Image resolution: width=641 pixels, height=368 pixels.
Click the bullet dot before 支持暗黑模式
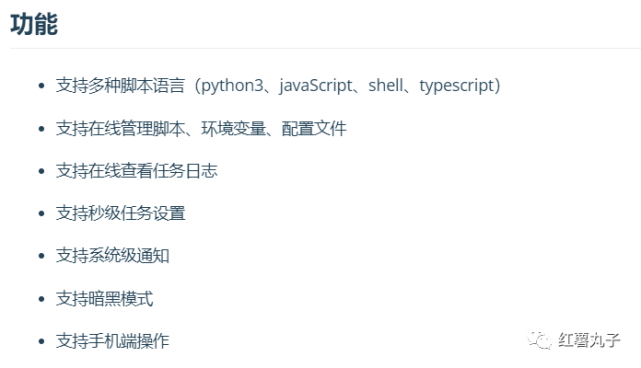pos(41,299)
